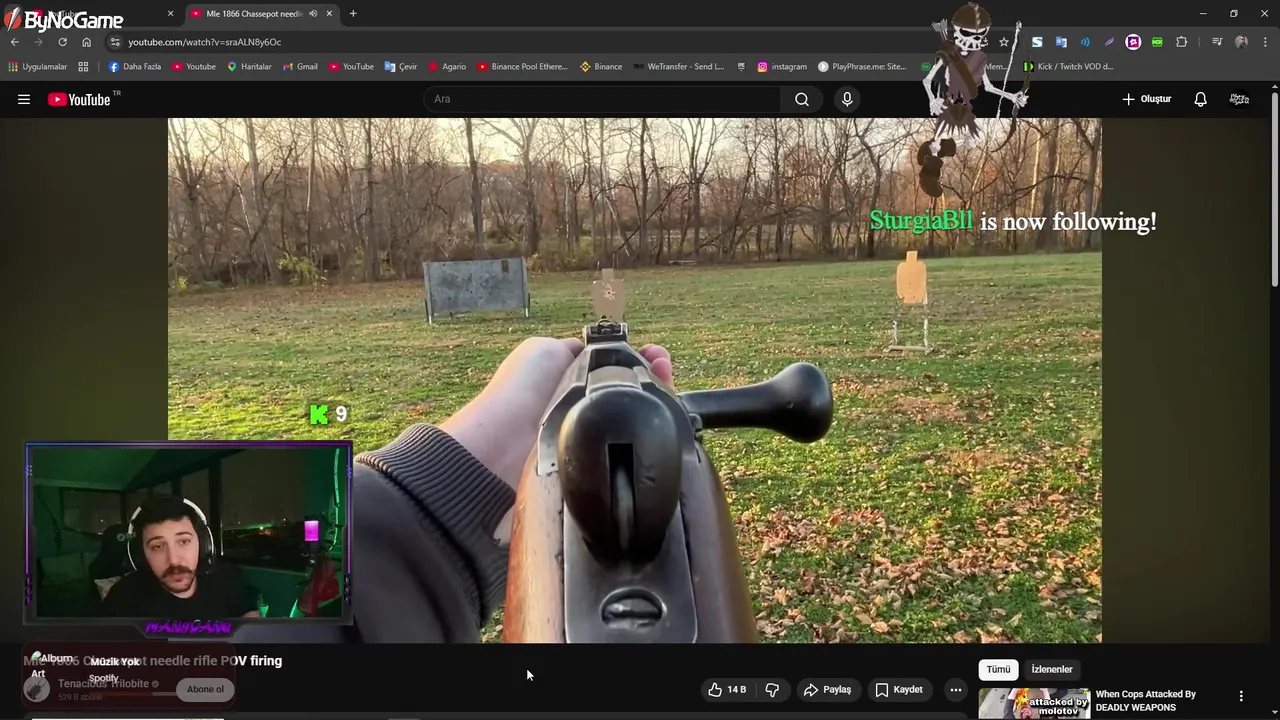Open the PlayPhrase.me bookmark
The height and width of the screenshot is (720, 1280).
(862, 67)
